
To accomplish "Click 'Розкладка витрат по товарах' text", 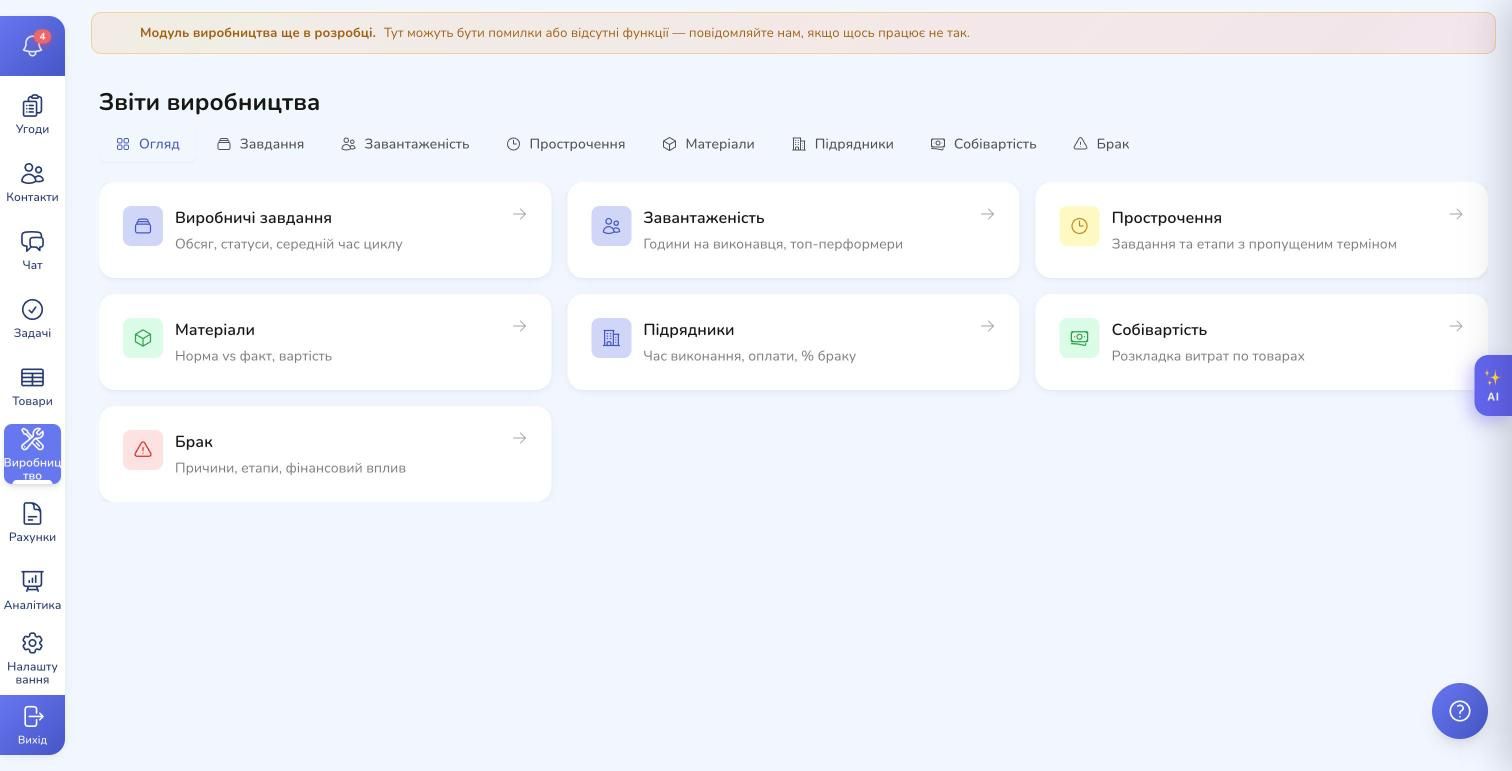I will tap(1208, 356).
